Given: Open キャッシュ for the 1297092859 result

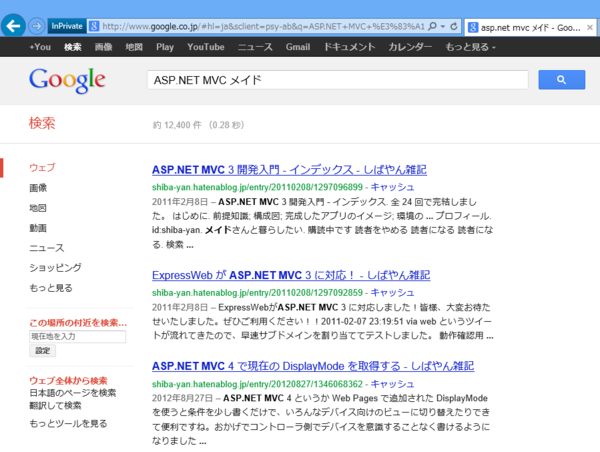Looking at the screenshot, I should pyautogui.click(x=392, y=293).
